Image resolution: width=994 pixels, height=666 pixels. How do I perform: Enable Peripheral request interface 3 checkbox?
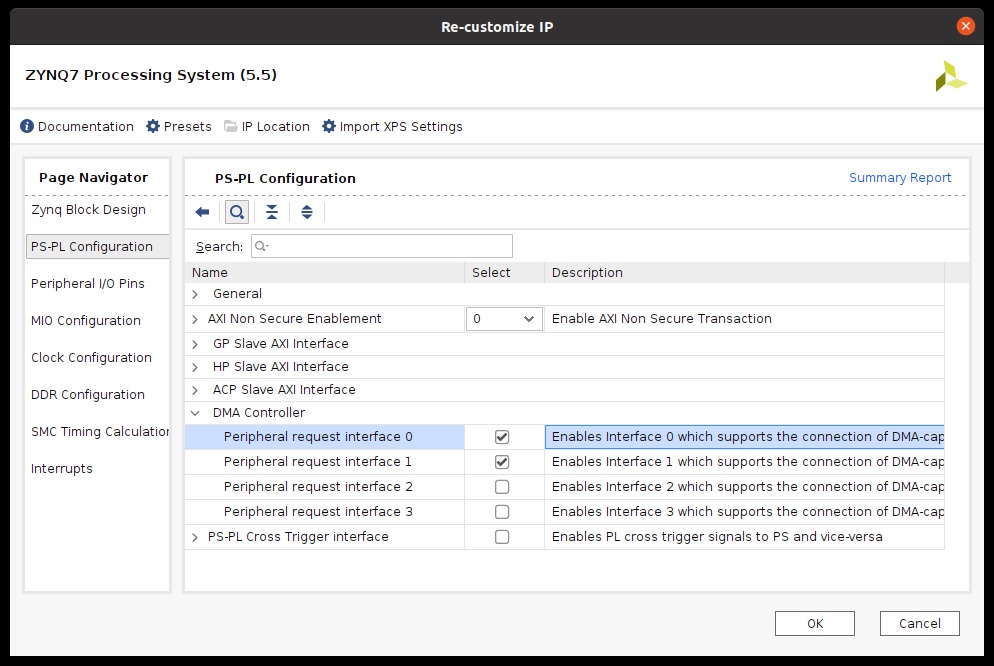coord(502,511)
